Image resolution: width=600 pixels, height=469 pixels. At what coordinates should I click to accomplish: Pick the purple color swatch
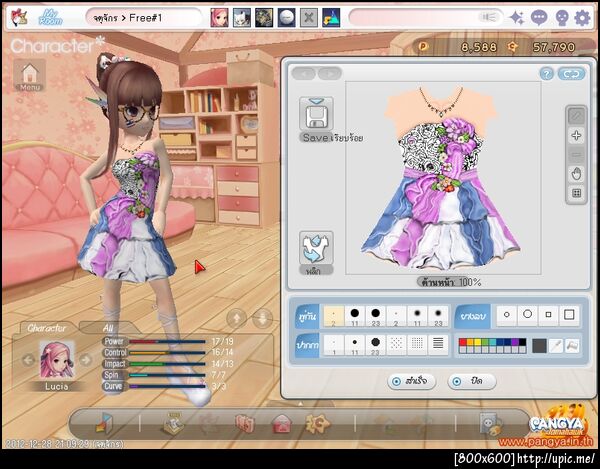click(515, 342)
